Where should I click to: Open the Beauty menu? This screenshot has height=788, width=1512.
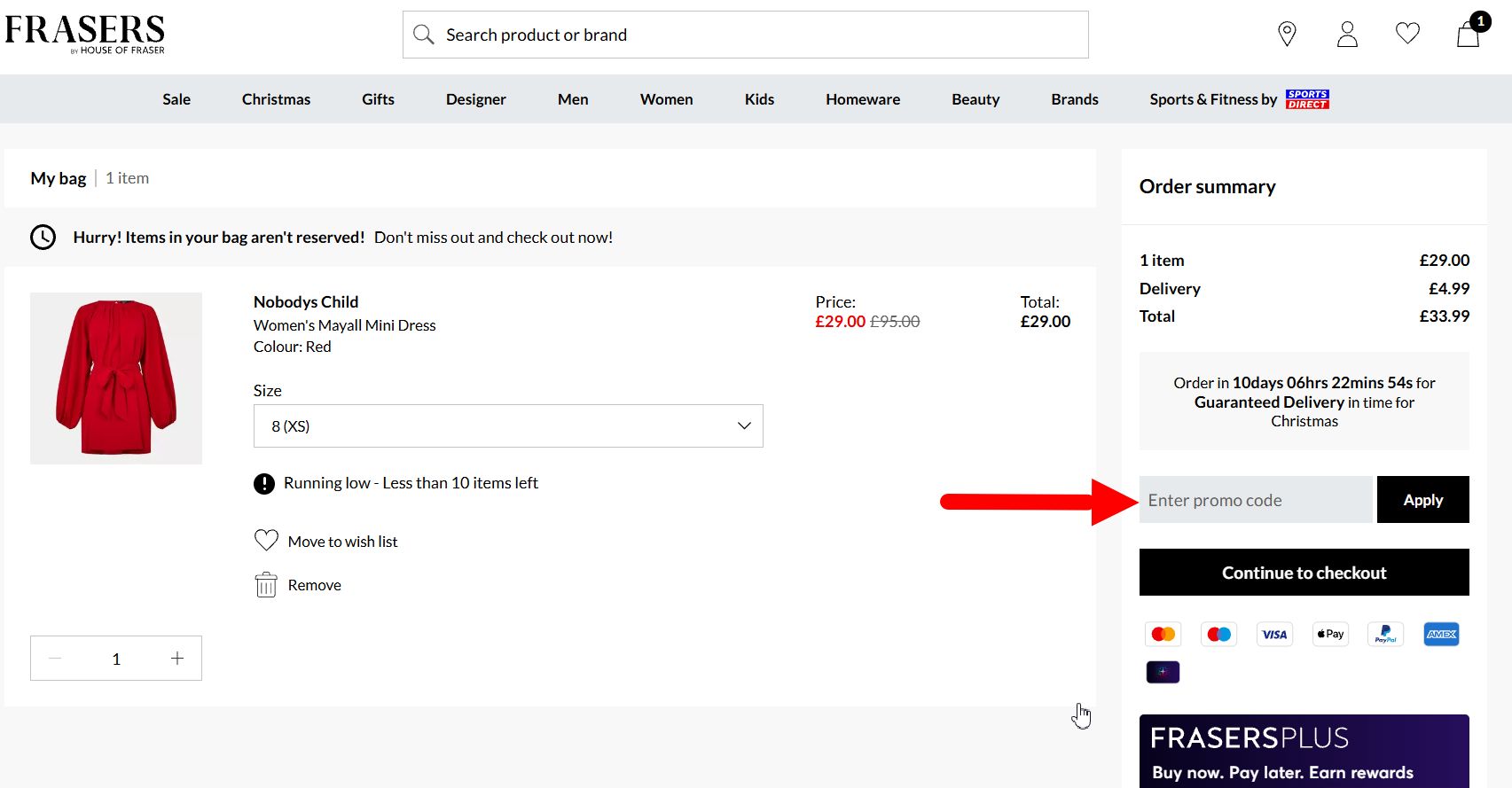975,99
